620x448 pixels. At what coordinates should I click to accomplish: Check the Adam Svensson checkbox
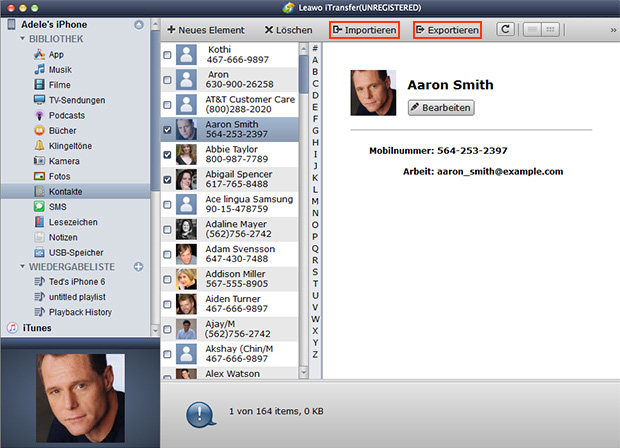click(x=167, y=254)
